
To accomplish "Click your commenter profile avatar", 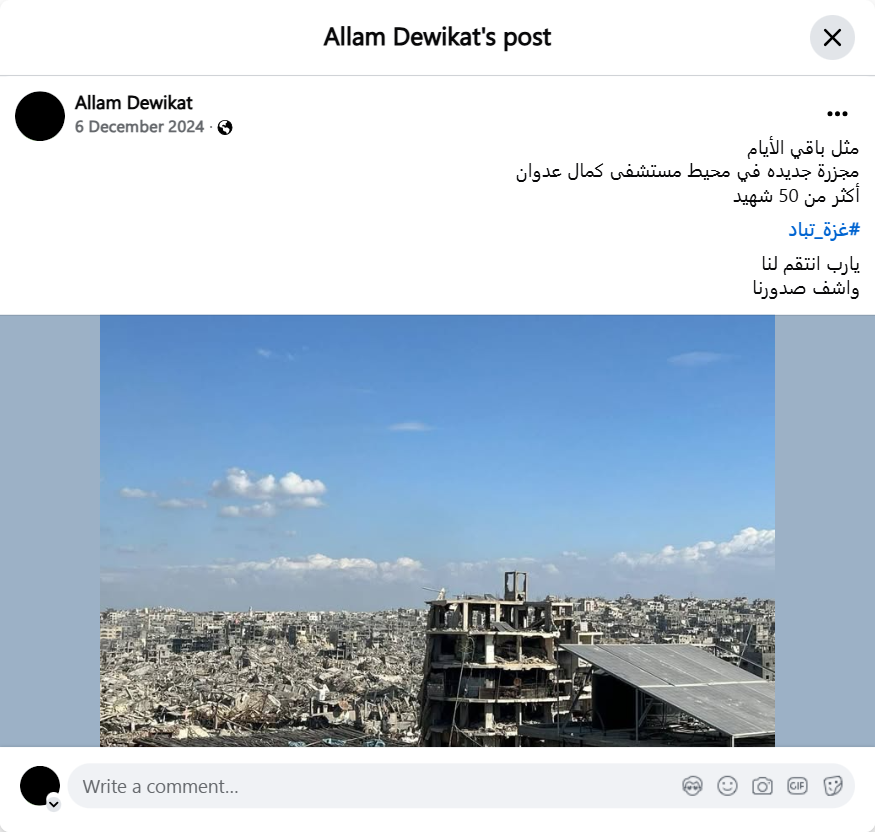I will point(40,786).
